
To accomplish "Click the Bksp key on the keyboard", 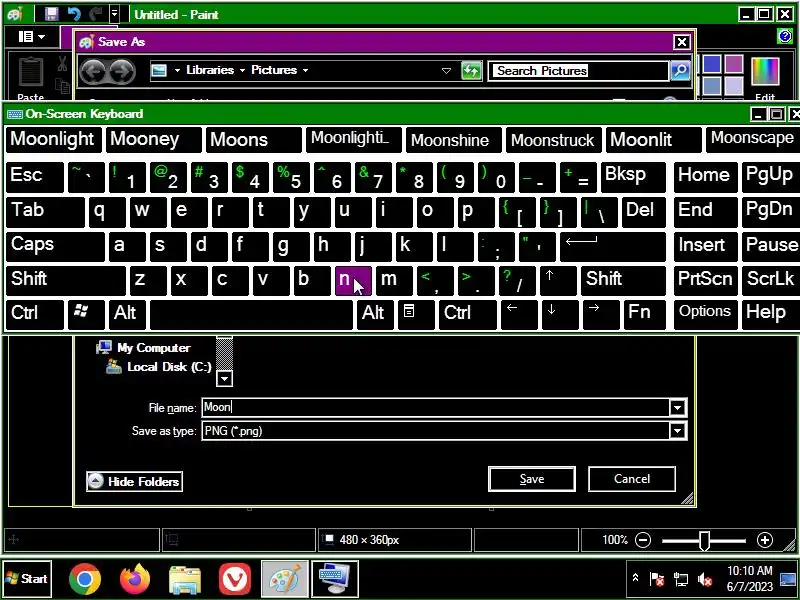I will point(633,177).
